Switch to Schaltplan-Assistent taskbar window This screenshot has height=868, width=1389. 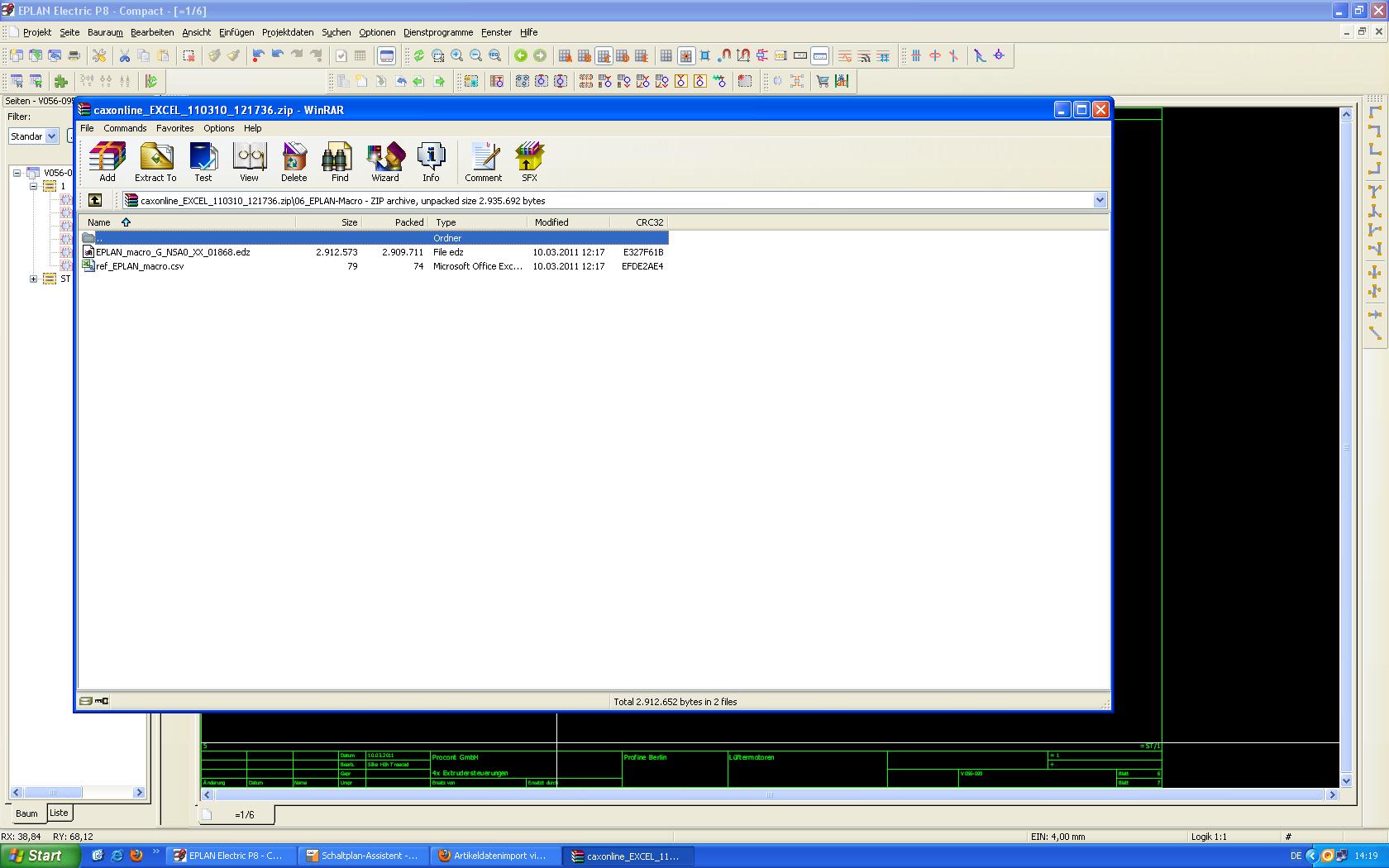363,856
